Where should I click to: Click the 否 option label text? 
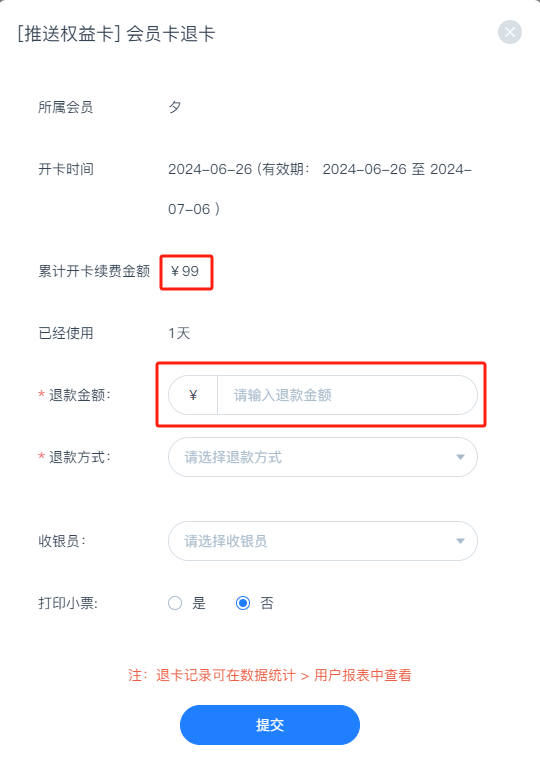click(x=267, y=603)
